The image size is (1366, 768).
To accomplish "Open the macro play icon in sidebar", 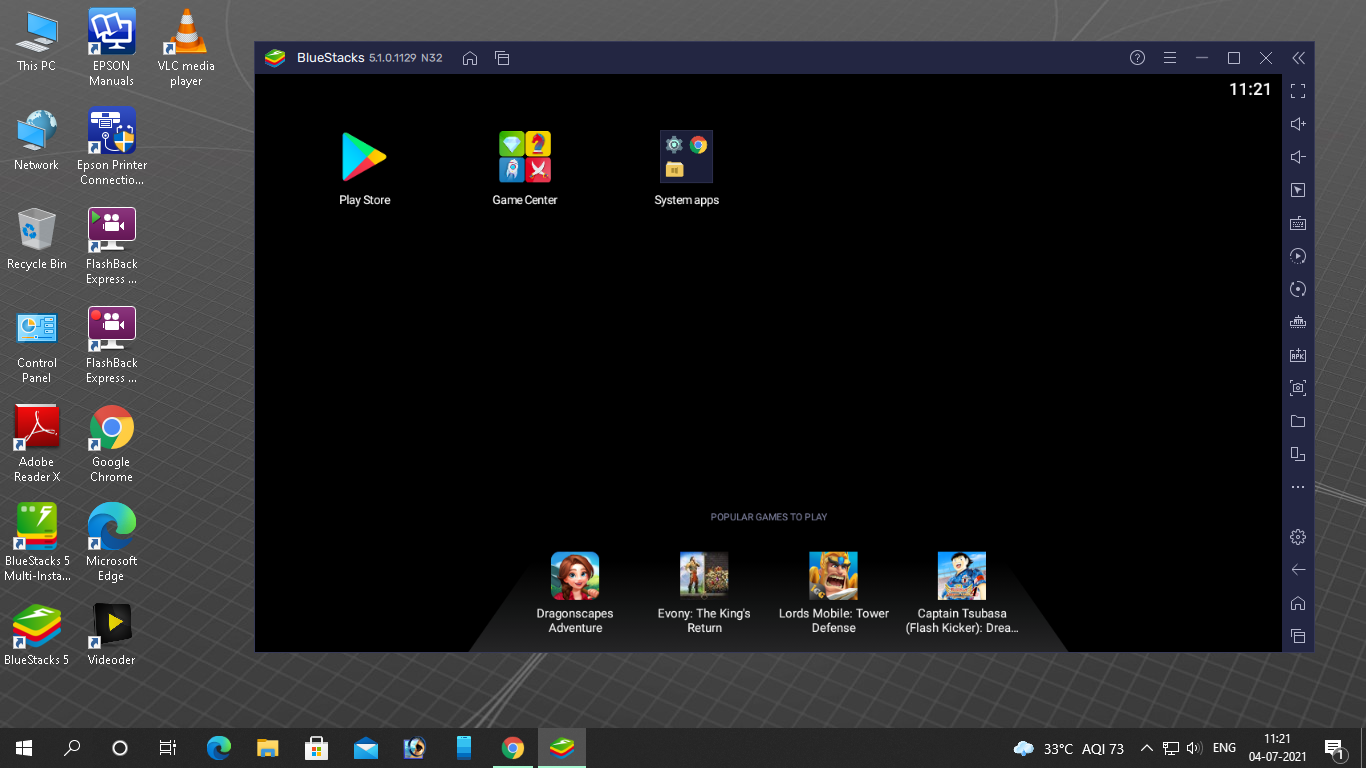I will [1298, 256].
